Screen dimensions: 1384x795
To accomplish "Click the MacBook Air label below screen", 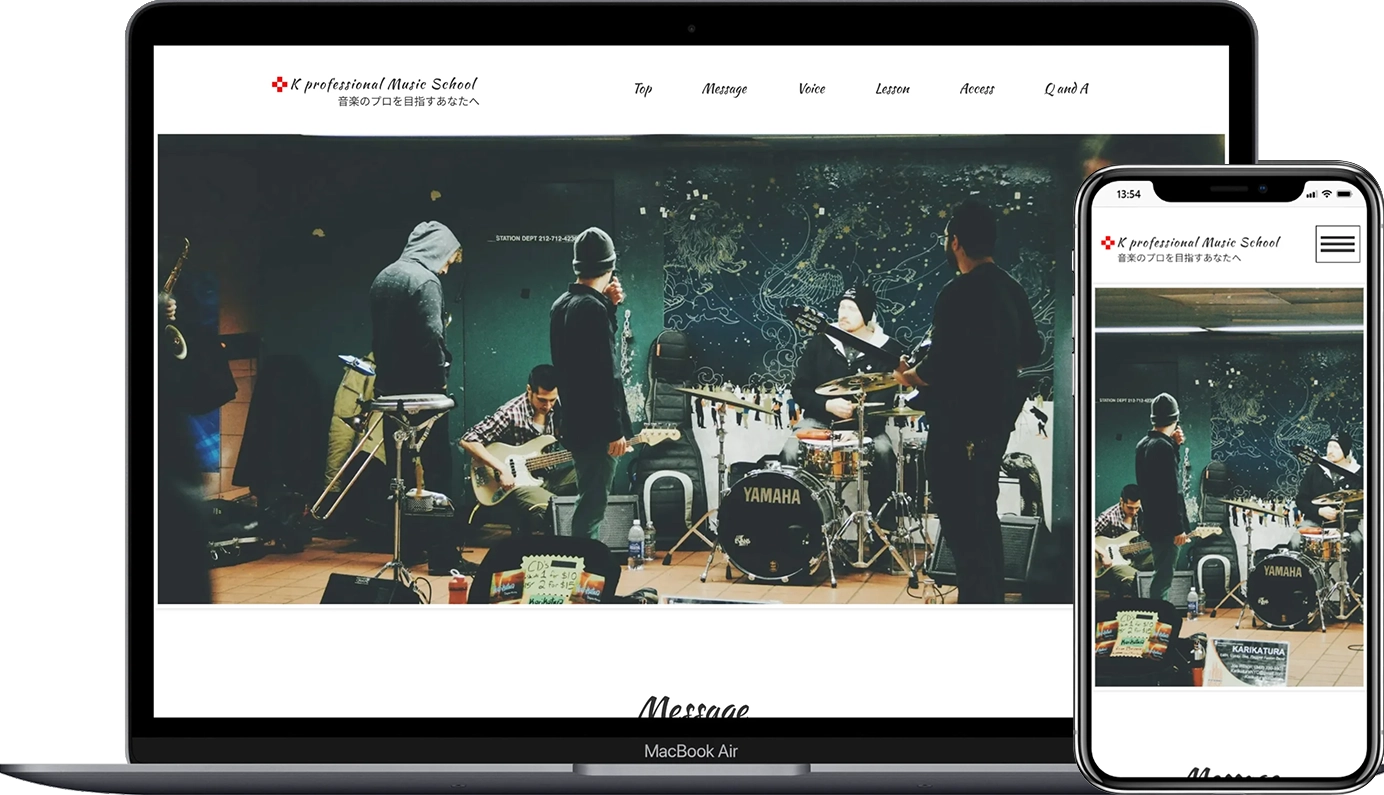I will (691, 751).
